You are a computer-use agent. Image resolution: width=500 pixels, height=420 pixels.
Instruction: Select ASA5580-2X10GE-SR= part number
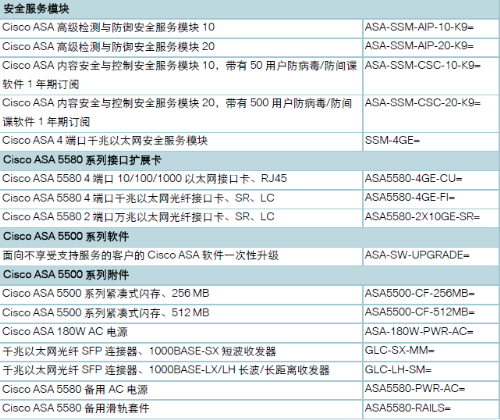(x=422, y=217)
